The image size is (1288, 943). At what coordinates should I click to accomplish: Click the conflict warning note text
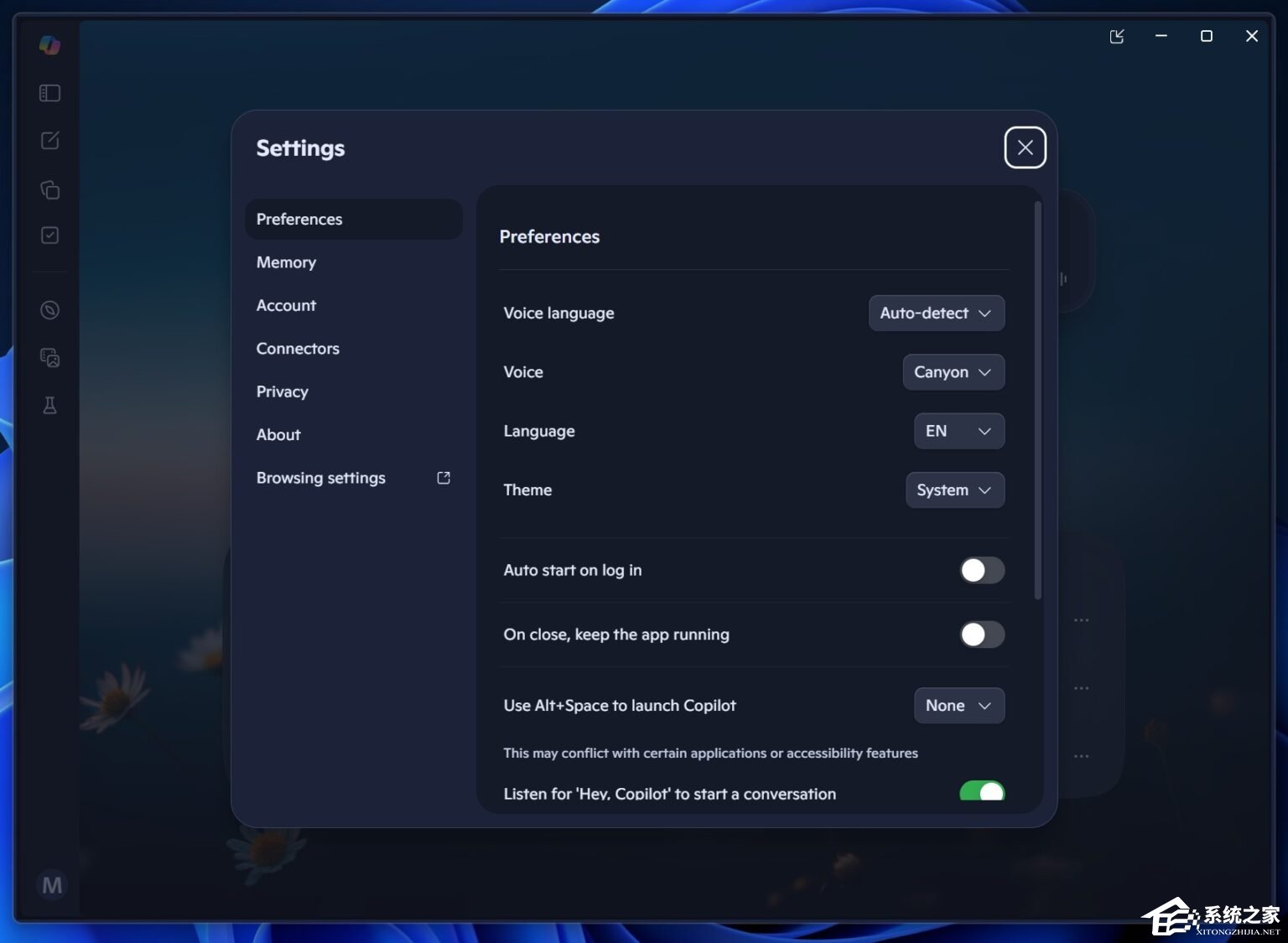(710, 753)
